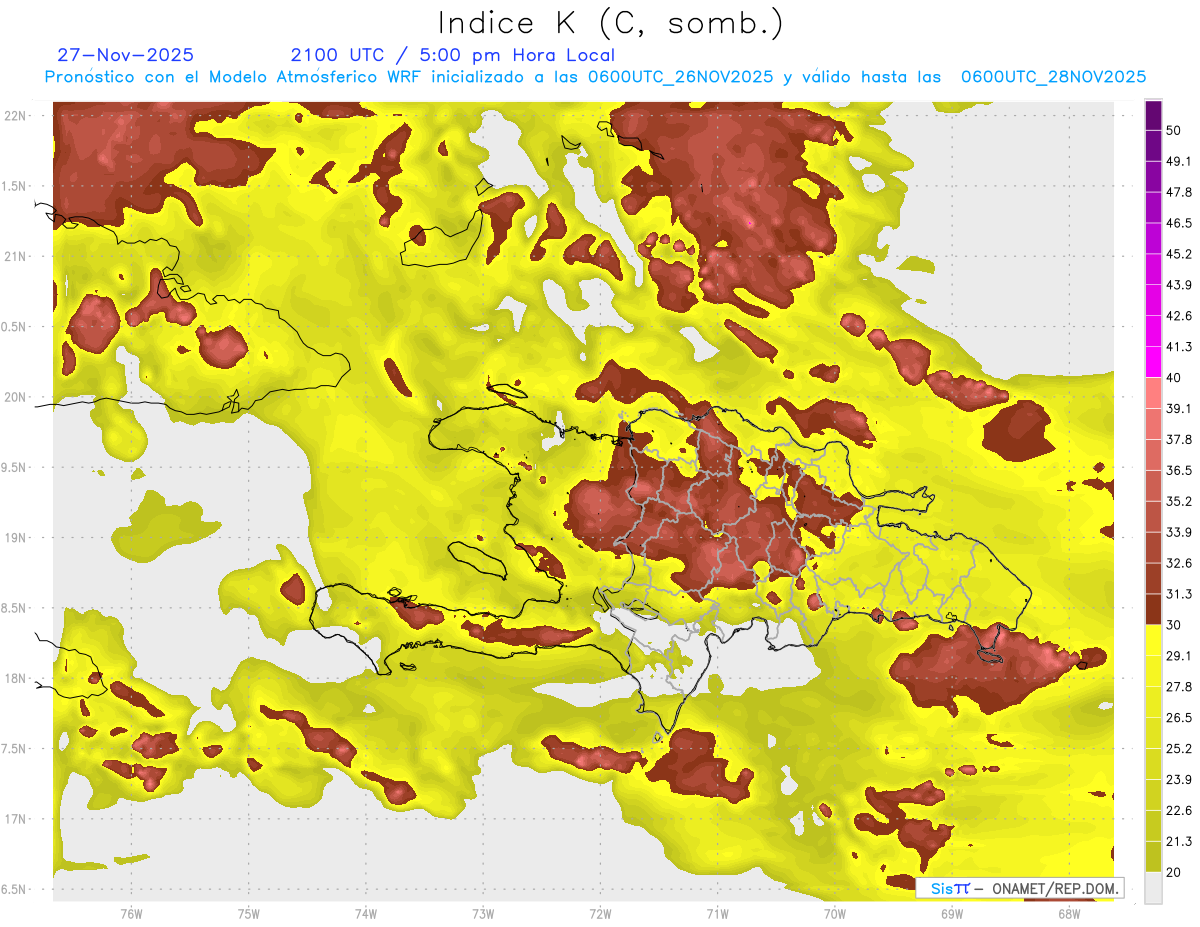Screen dimensions: 1200x927
Task: Click the "SisTT - ONAMET/REP.DOM." credit label
Action: coord(1020,887)
